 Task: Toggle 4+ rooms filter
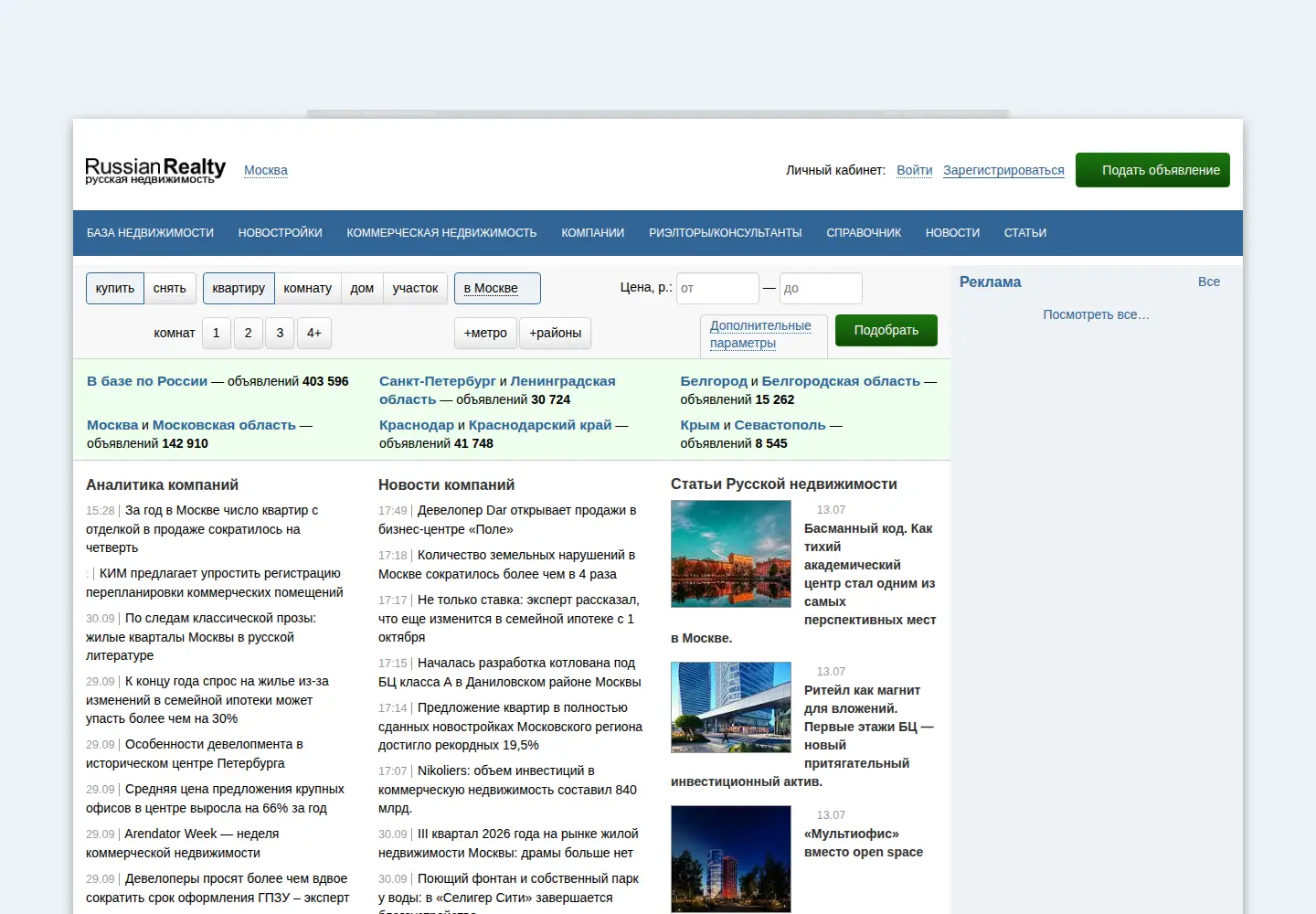314,333
